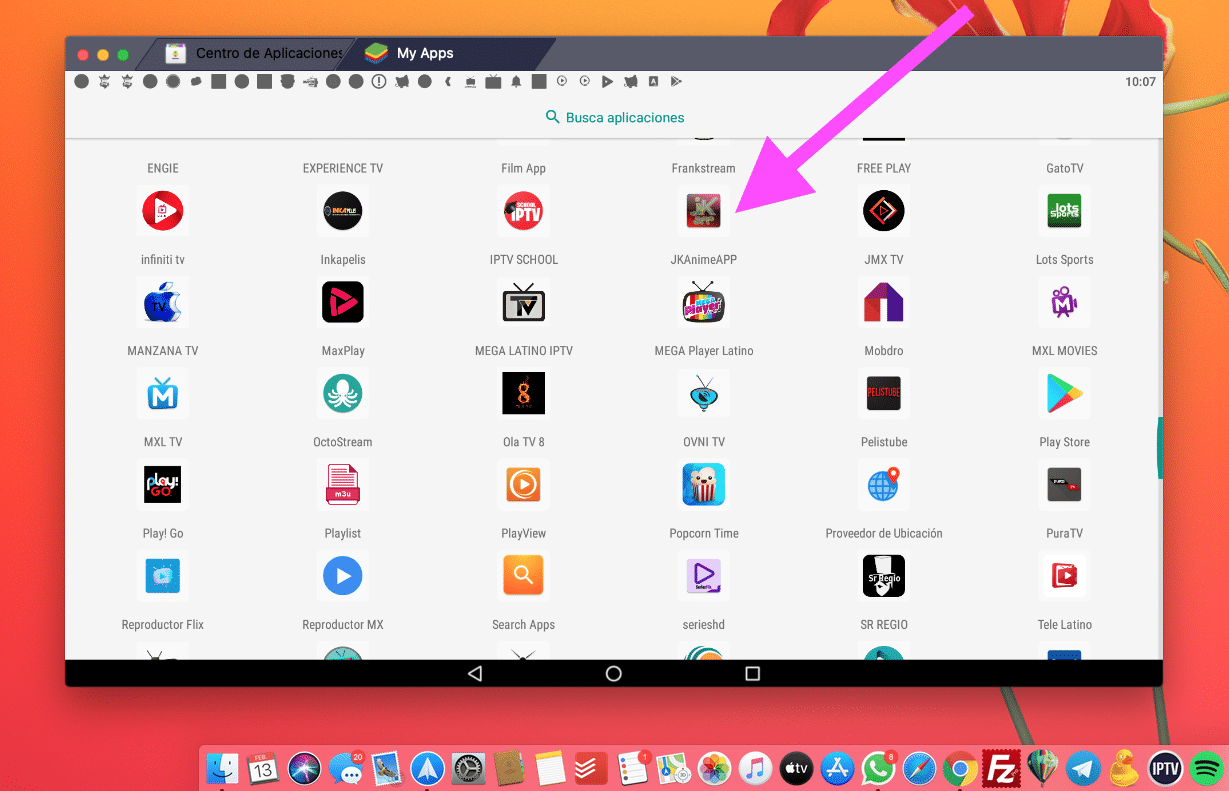
Task: Launch the MEGA Player Latino app icon
Action: coord(703,302)
